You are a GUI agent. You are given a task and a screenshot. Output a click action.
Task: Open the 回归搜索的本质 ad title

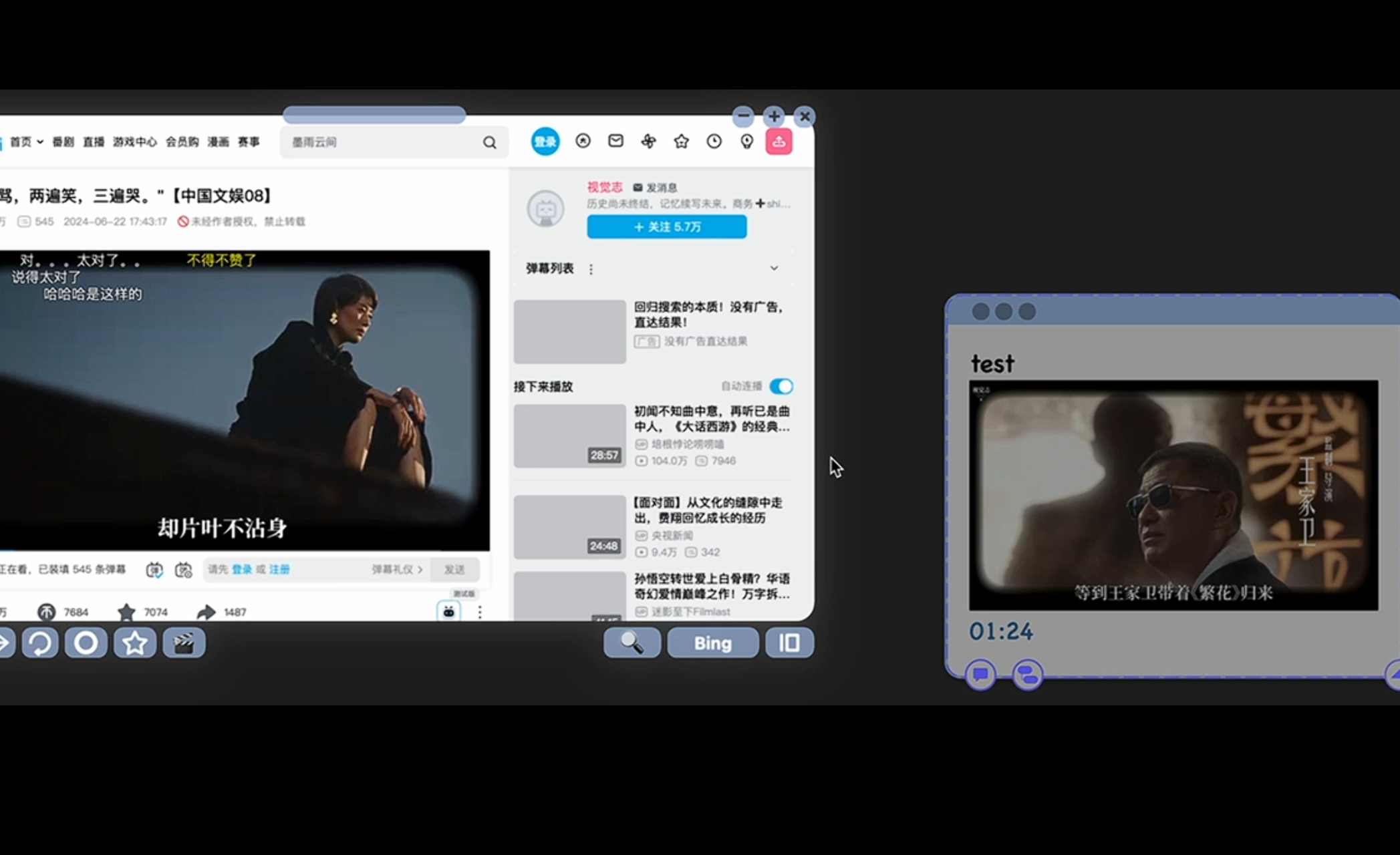pos(708,315)
